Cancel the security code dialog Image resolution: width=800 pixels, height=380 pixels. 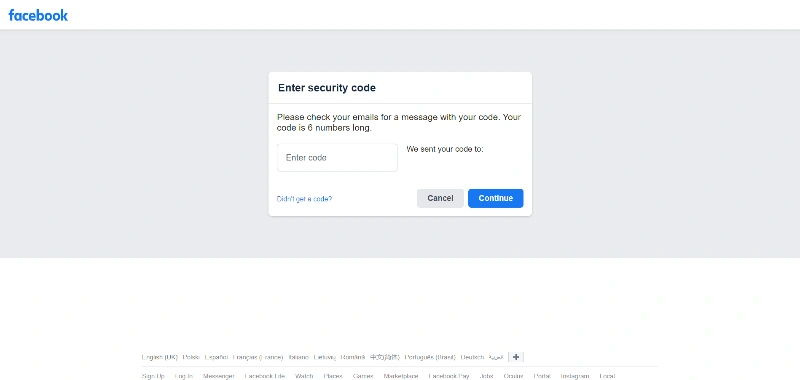pyautogui.click(x=440, y=198)
